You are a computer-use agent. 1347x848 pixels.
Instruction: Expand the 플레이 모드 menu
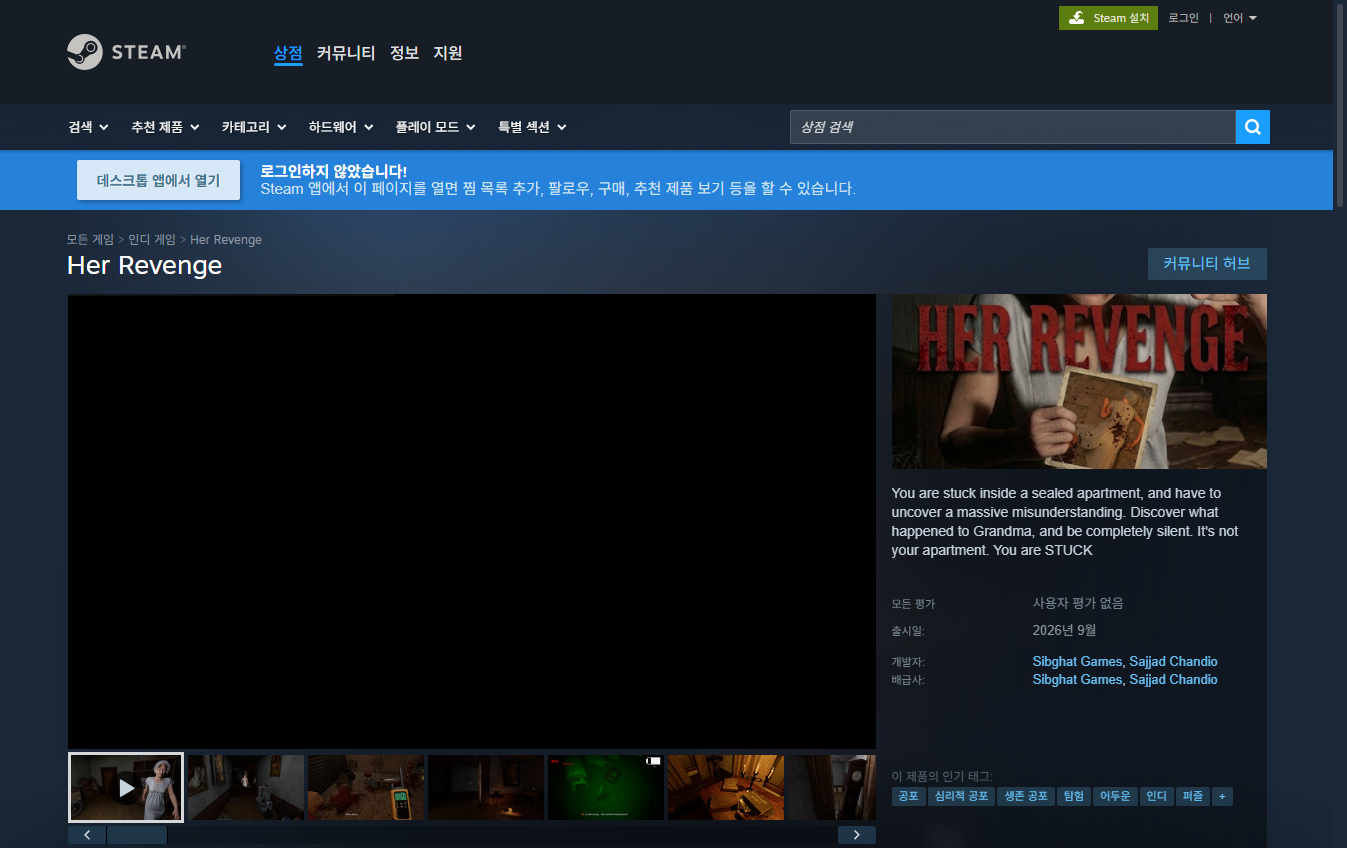point(435,127)
